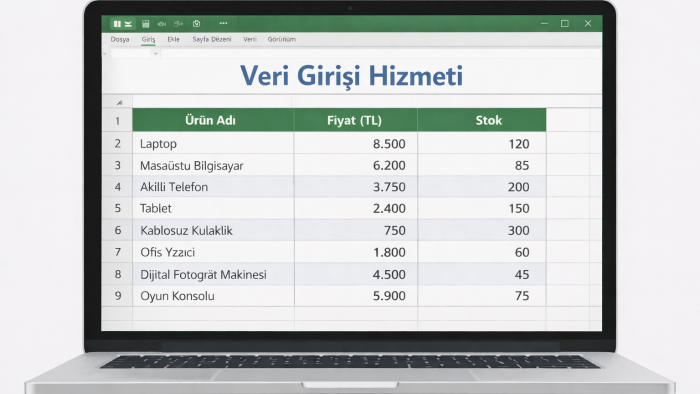700x394 pixels.
Task: Select row header 7
Action: (117, 252)
